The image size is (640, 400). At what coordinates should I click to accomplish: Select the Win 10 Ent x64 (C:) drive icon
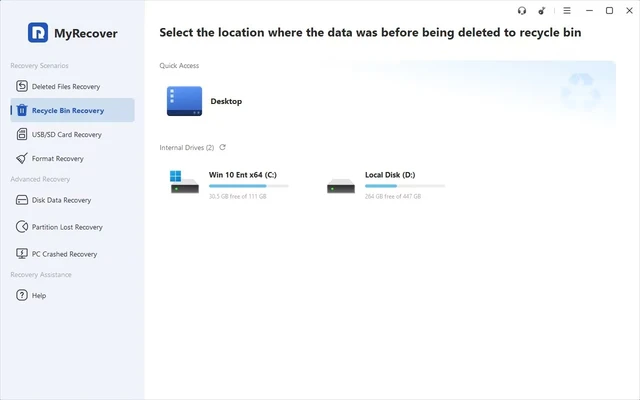pyautogui.click(x=184, y=182)
